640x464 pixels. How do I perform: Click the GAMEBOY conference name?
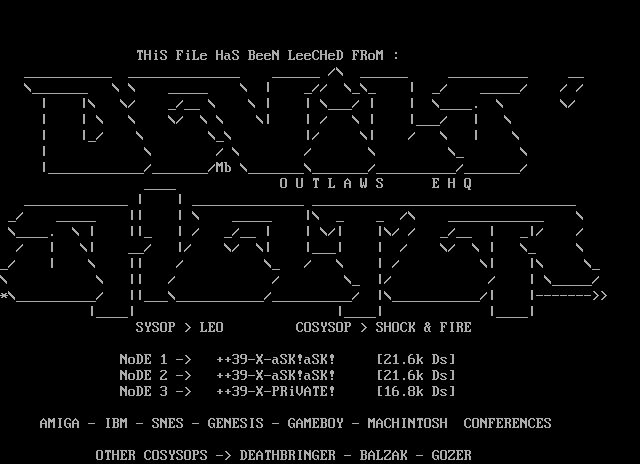[315, 423]
